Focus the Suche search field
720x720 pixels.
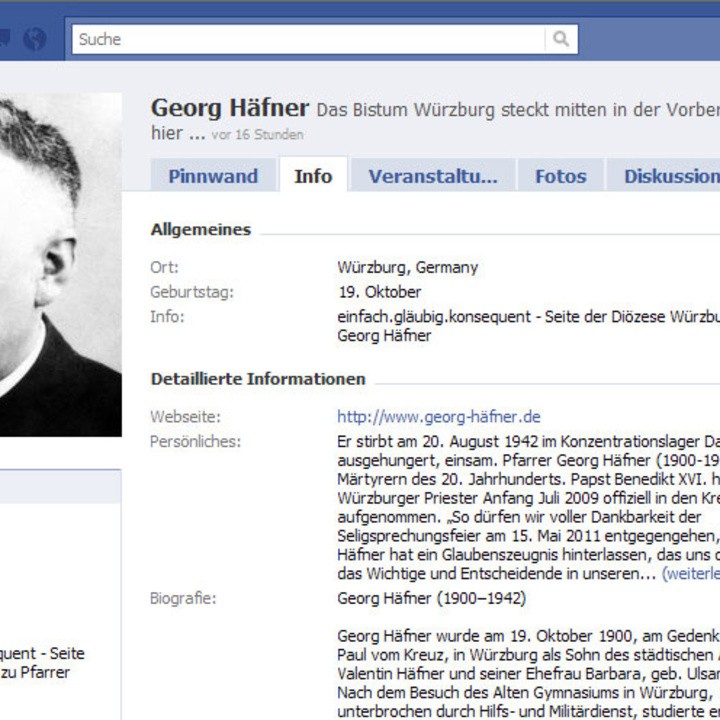click(x=309, y=39)
